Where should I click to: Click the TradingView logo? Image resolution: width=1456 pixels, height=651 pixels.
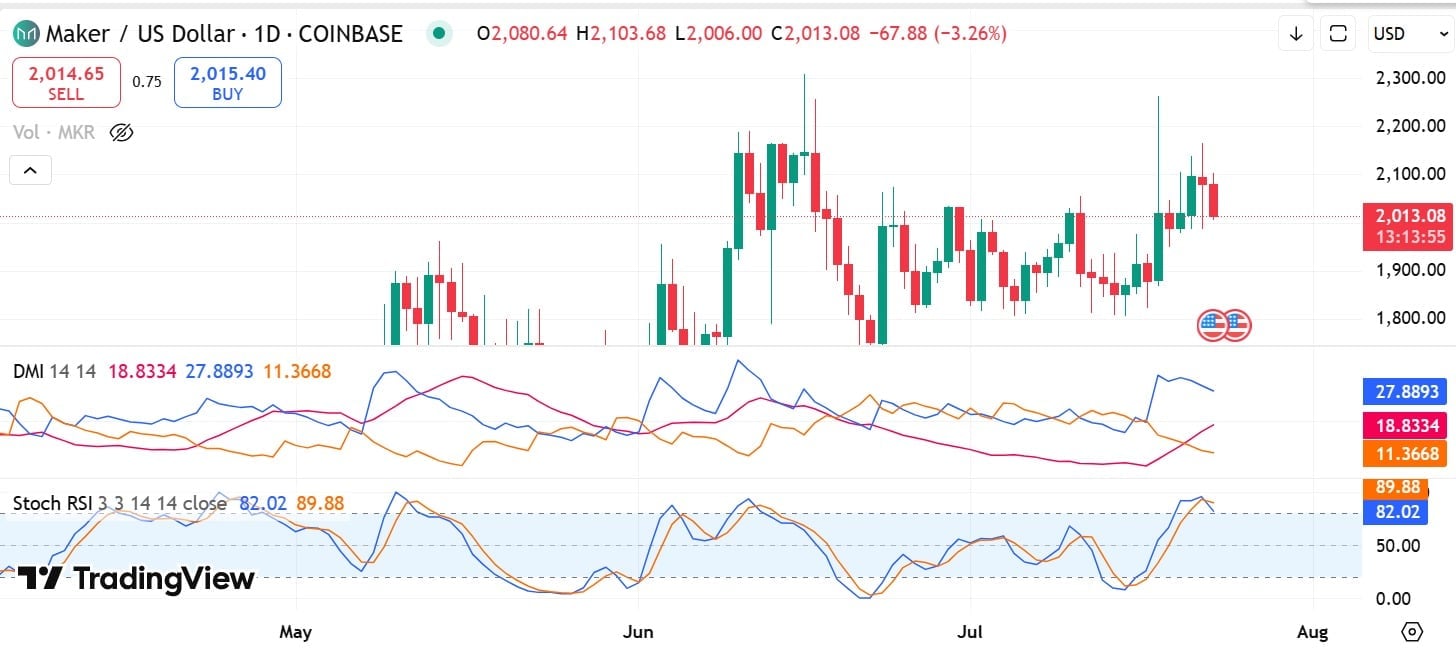coord(137,578)
